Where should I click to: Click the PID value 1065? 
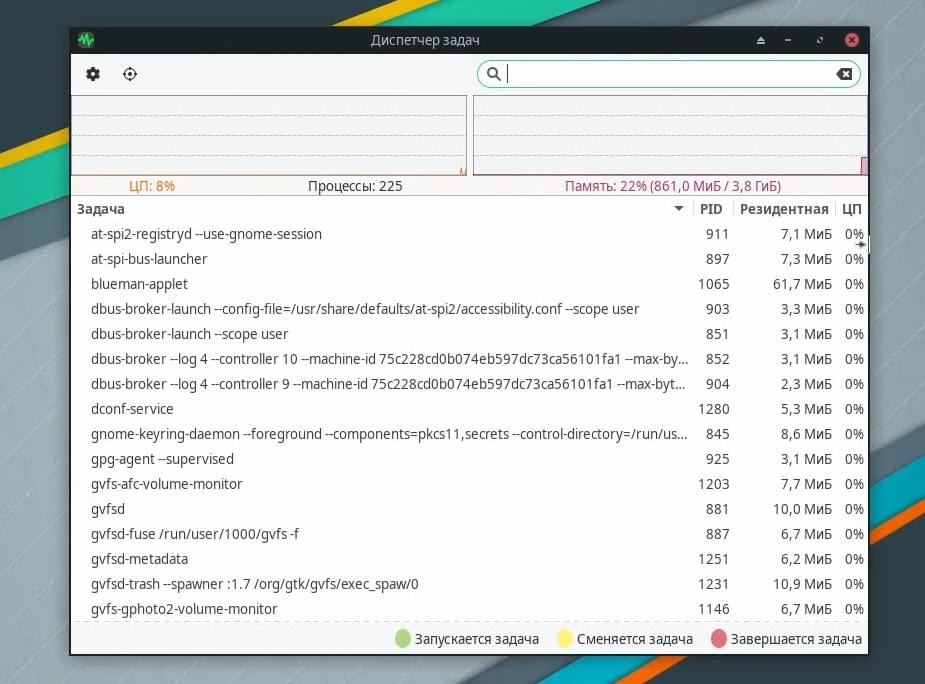(714, 284)
